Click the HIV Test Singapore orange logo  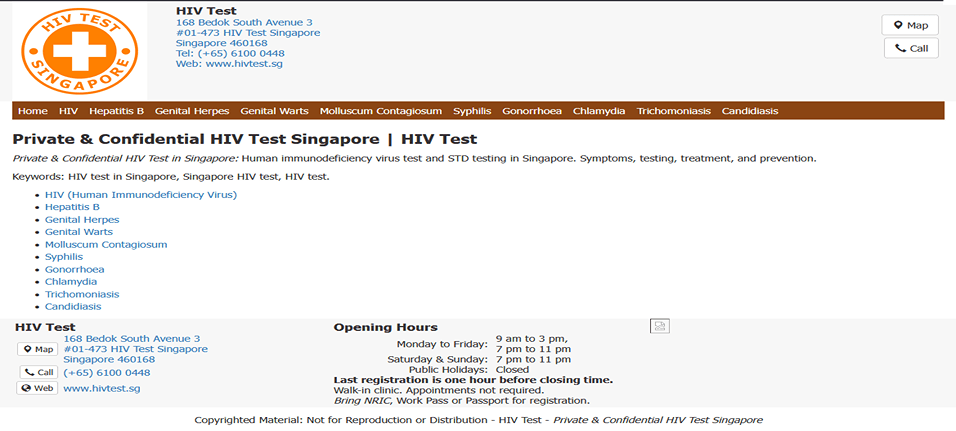click(x=79, y=51)
